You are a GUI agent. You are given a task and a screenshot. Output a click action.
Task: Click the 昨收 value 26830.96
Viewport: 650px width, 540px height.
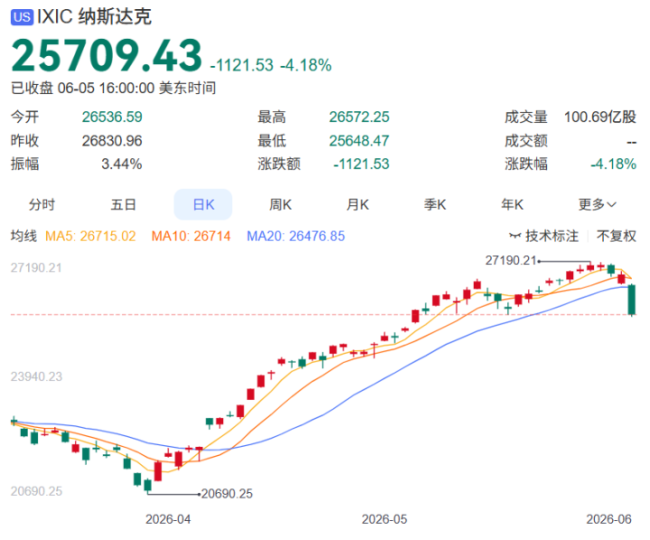coord(112,141)
